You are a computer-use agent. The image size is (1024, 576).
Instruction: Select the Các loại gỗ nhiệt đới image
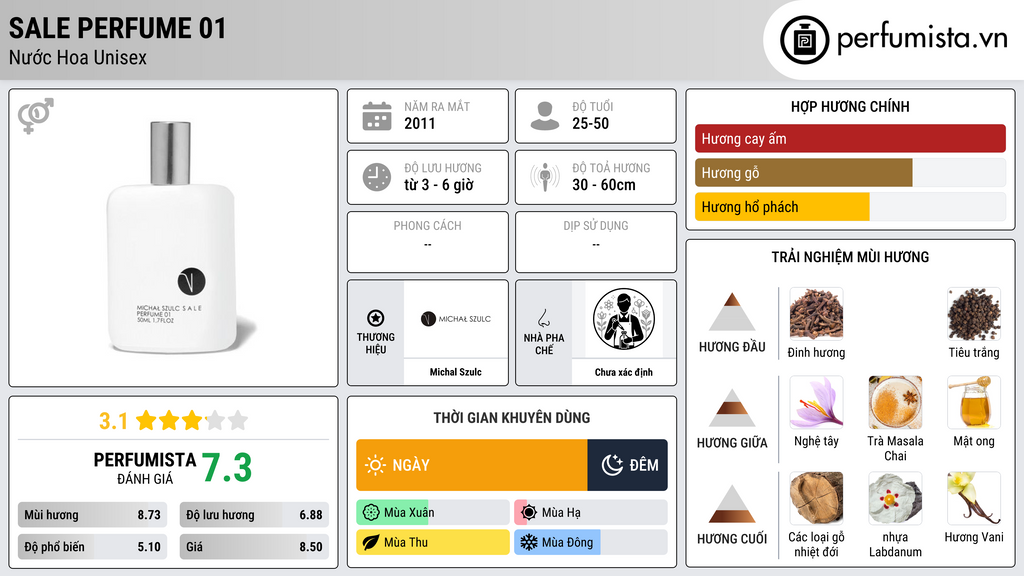click(x=816, y=499)
